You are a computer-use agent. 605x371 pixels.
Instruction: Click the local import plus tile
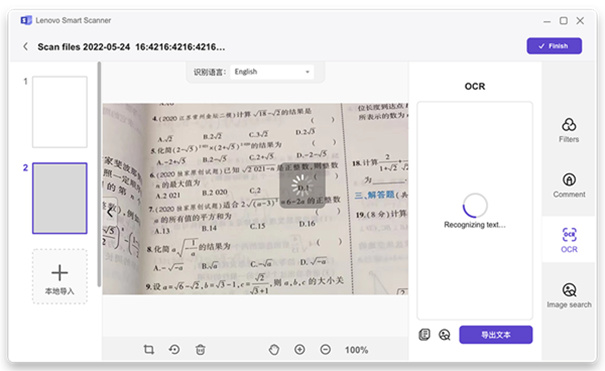coord(60,277)
